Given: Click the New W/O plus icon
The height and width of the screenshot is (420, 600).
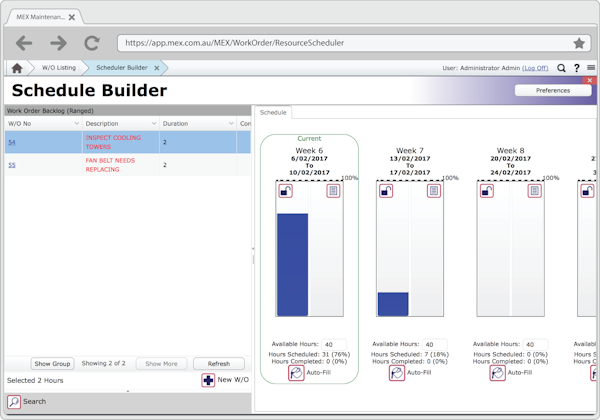Looking at the screenshot, I should 208,380.
